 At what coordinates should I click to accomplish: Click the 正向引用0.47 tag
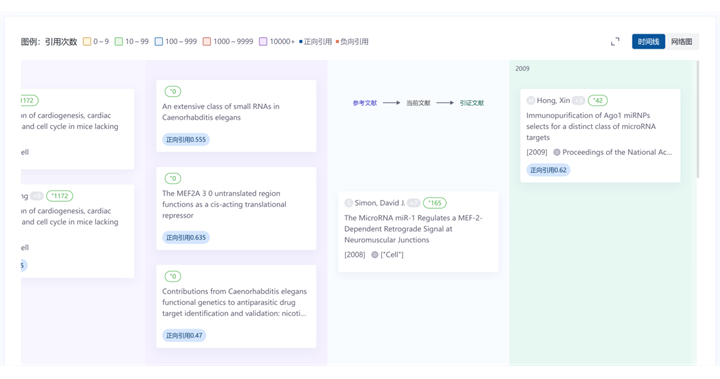point(184,335)
